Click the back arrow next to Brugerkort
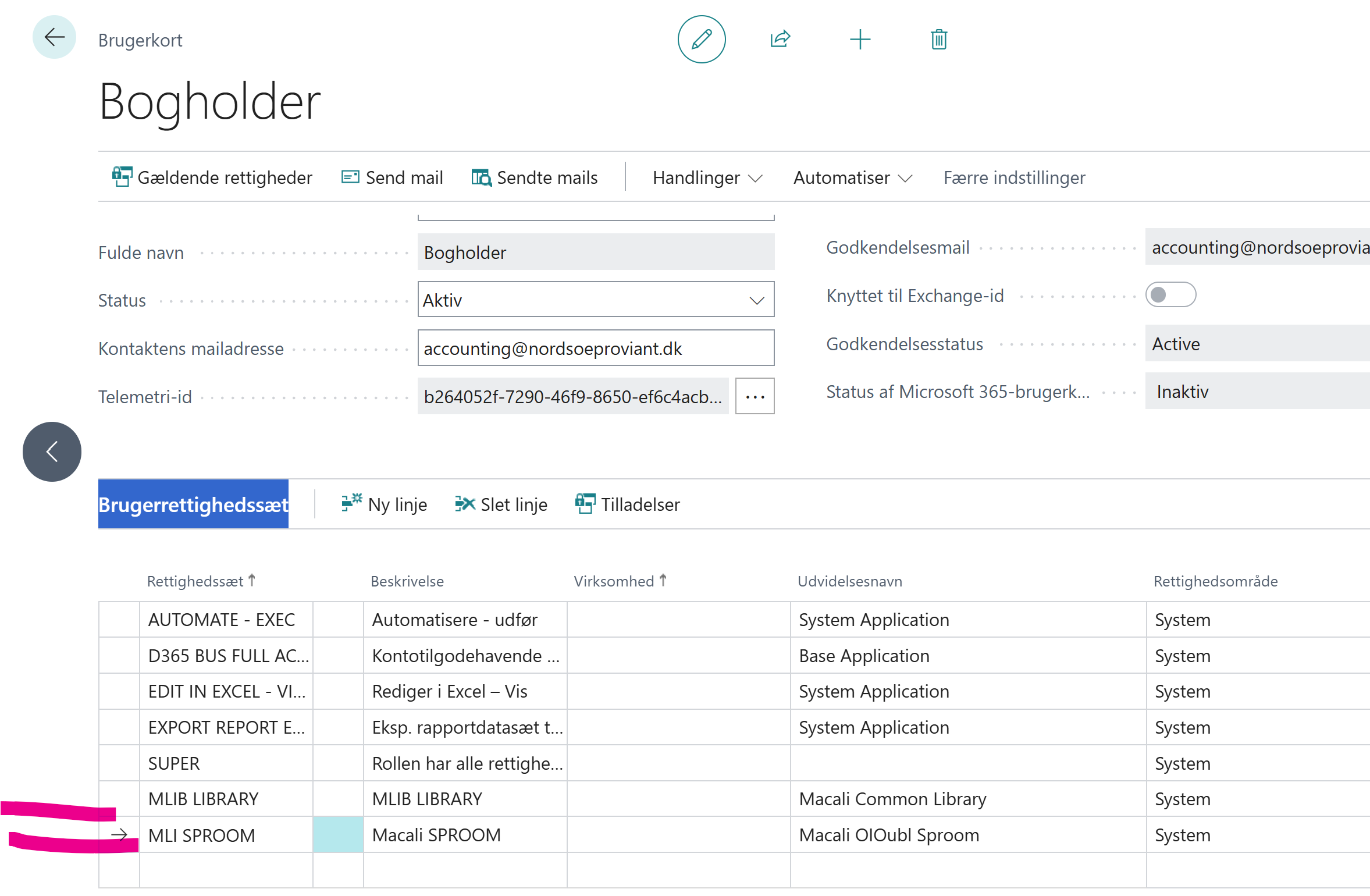 coord(54,38)
